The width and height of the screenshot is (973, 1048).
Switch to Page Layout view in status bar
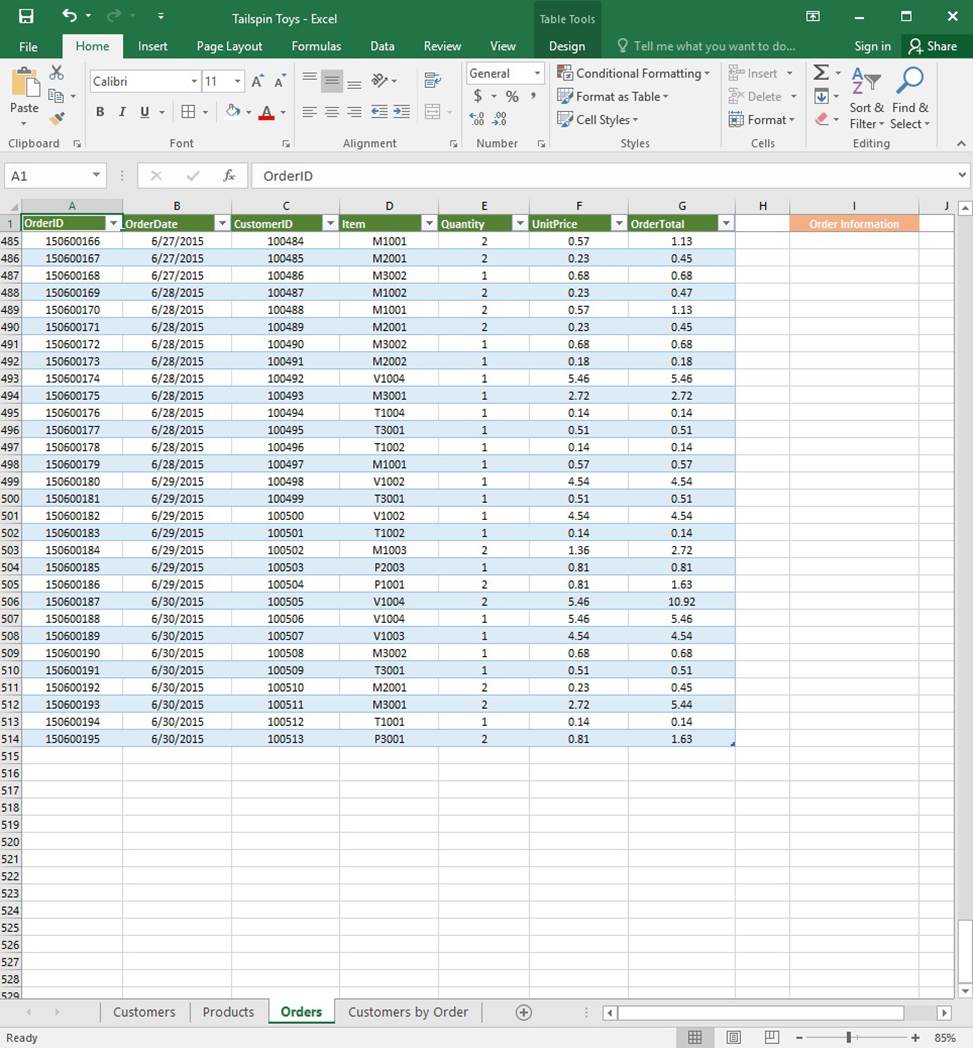733,1038
